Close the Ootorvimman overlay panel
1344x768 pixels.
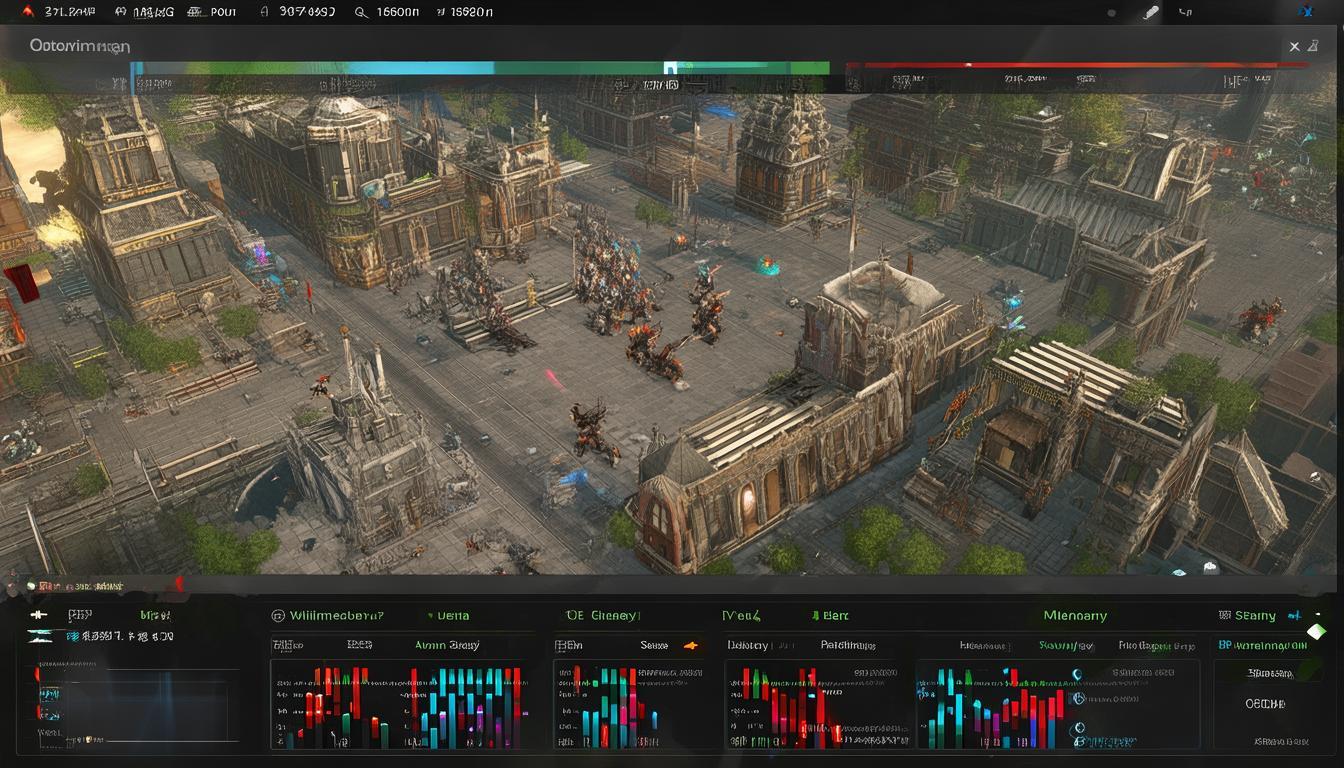[x=1295, y=46]
